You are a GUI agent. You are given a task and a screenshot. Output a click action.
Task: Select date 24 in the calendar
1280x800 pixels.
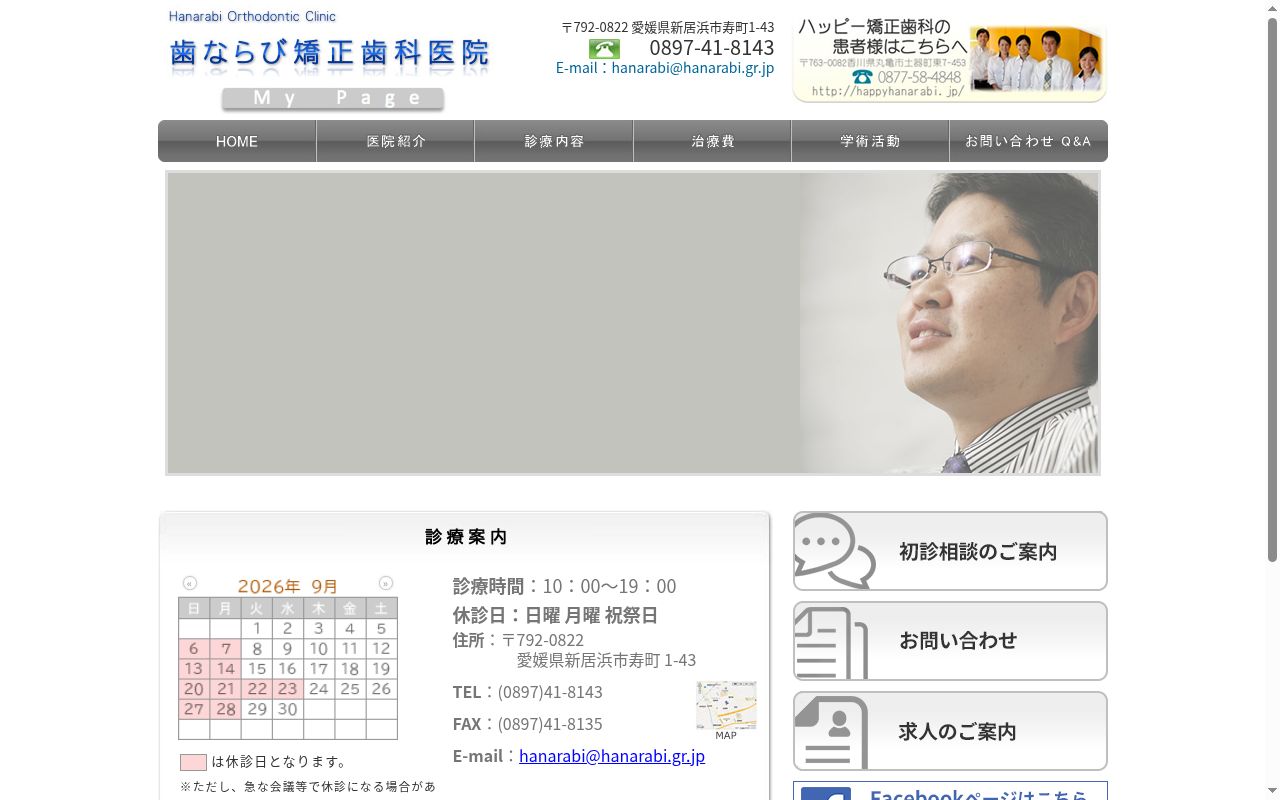point(319,689)
